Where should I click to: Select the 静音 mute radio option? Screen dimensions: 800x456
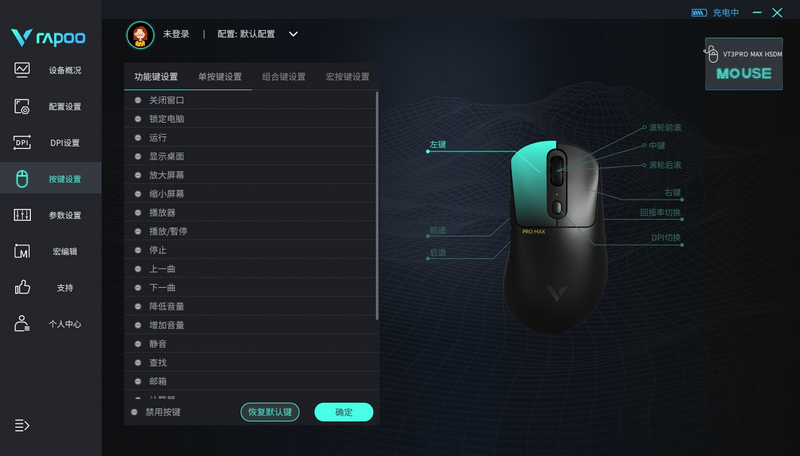[138, 344]
